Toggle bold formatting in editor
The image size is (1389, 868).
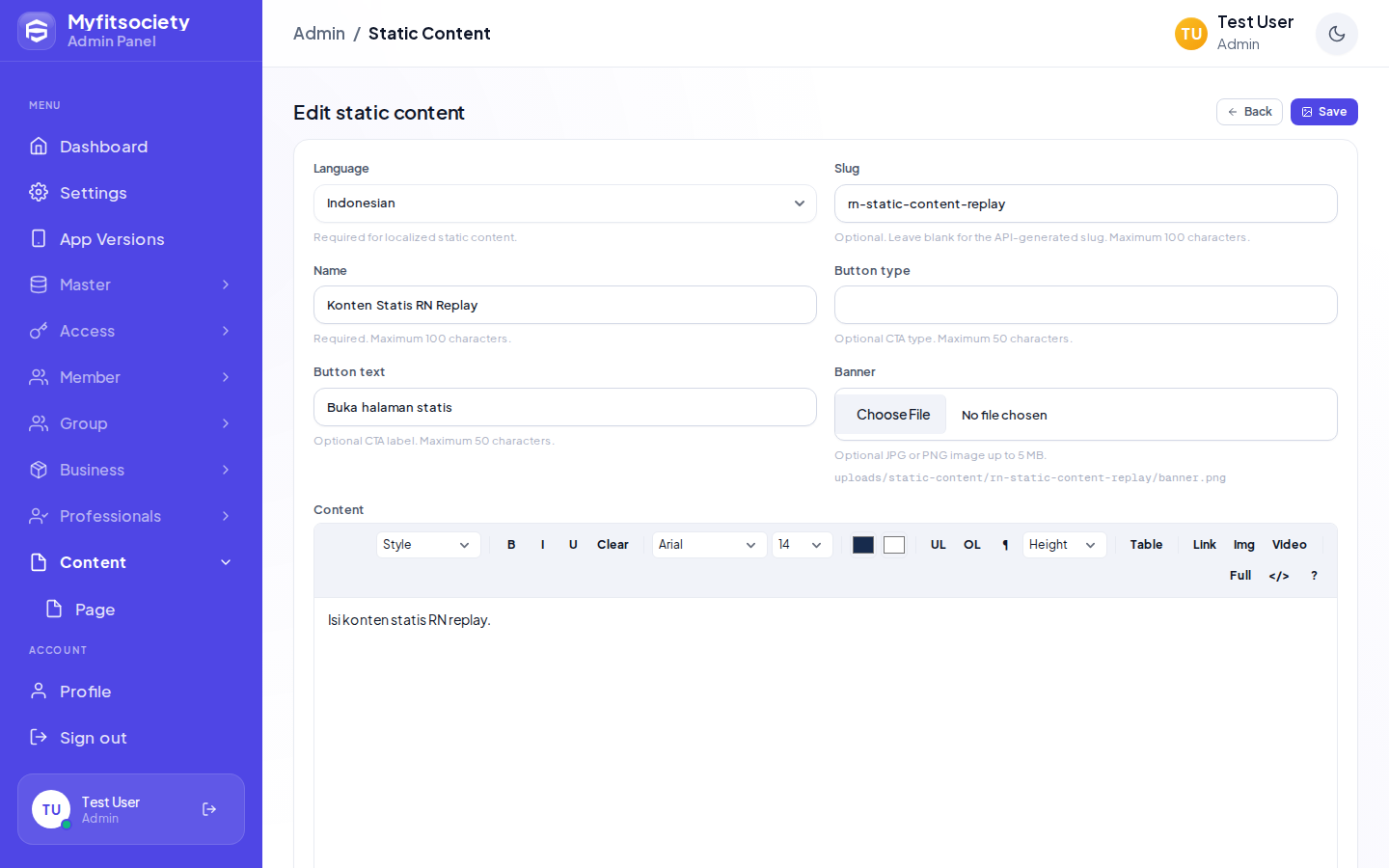pos(511,545)
